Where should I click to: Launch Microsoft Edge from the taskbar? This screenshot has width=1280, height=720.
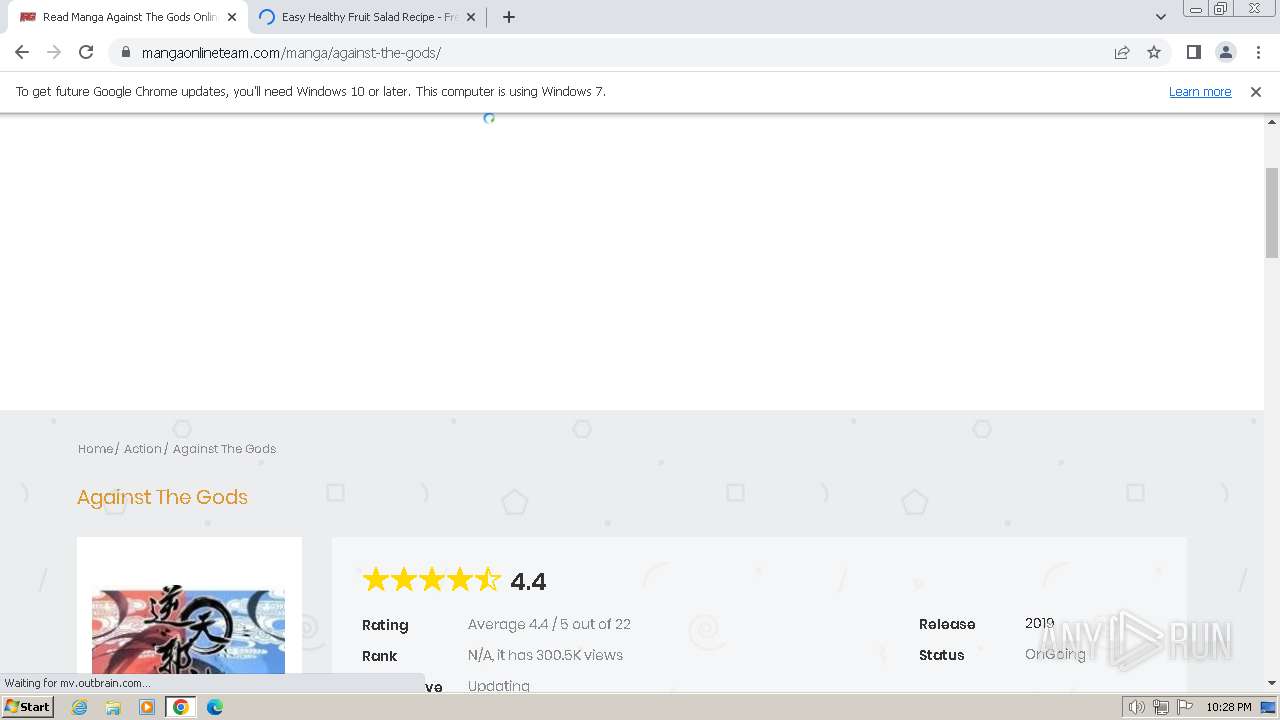[x=215, y=707]
